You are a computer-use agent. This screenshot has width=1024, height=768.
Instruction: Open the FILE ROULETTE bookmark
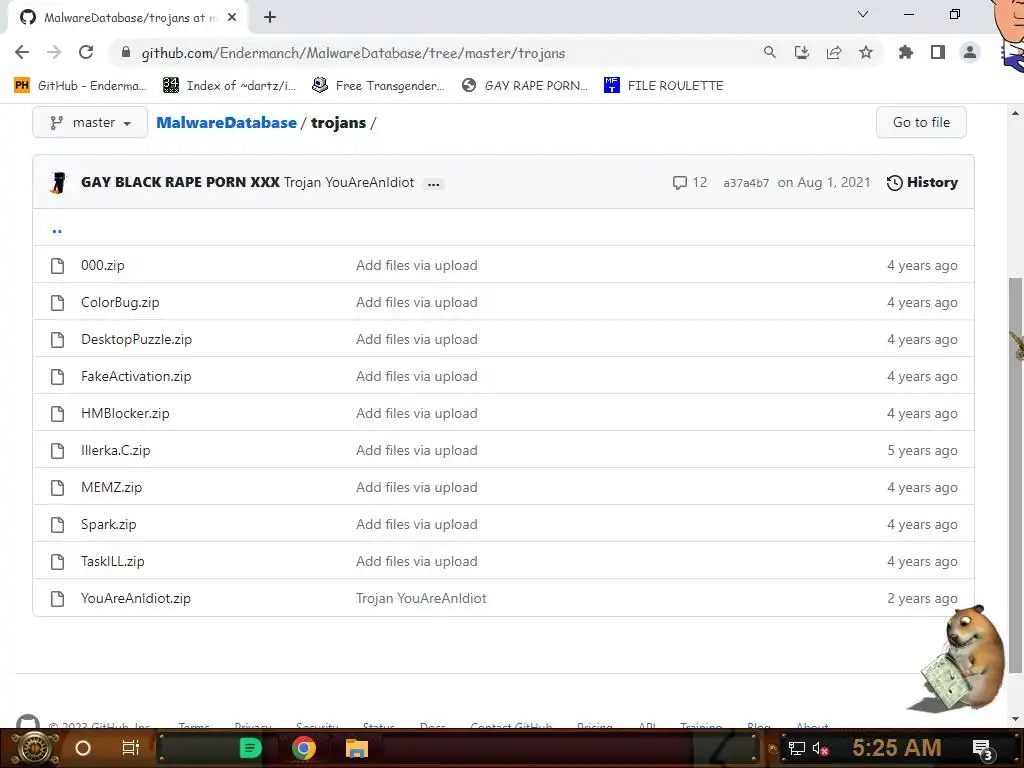click(664, 86)
